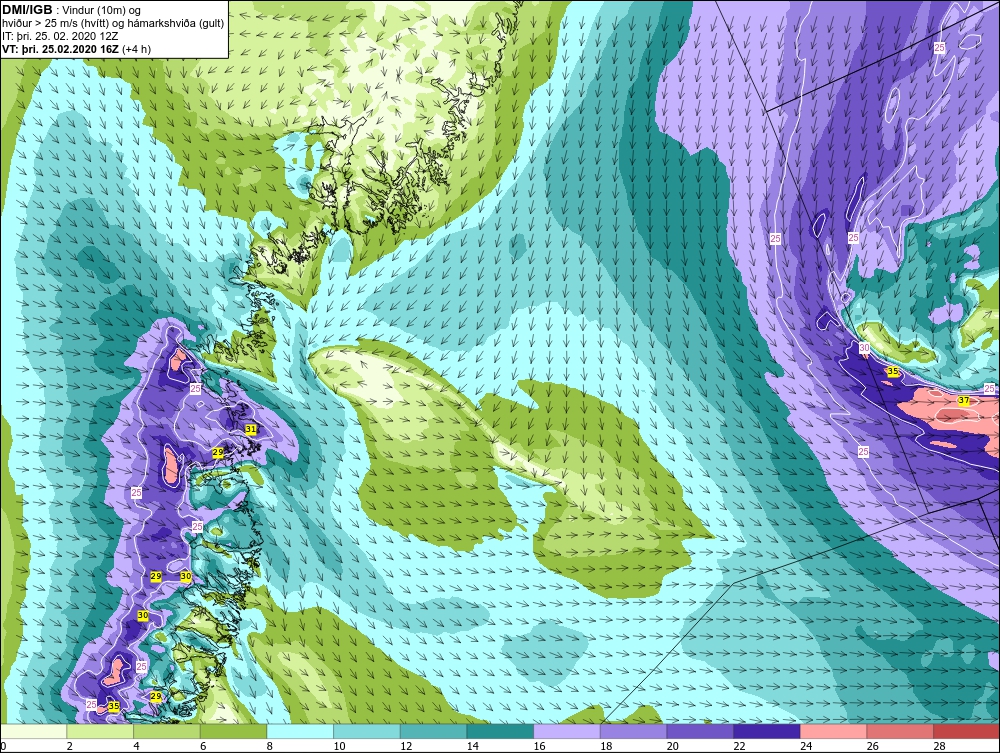Image resolution: width=1000 pixels, height=753 pixels.
Task: Click the '(+4 h)' forecast offset text
Action: [x=136, y=48]
